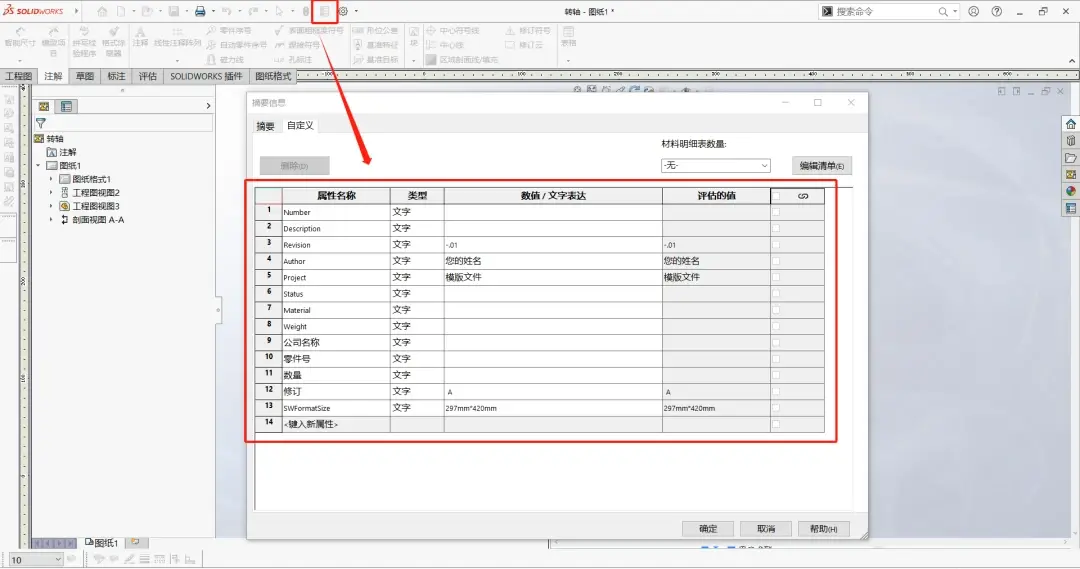Open the 摘要 tab in the dialog
Viewport: 1080px width, 569px height.
coord(266,126)
